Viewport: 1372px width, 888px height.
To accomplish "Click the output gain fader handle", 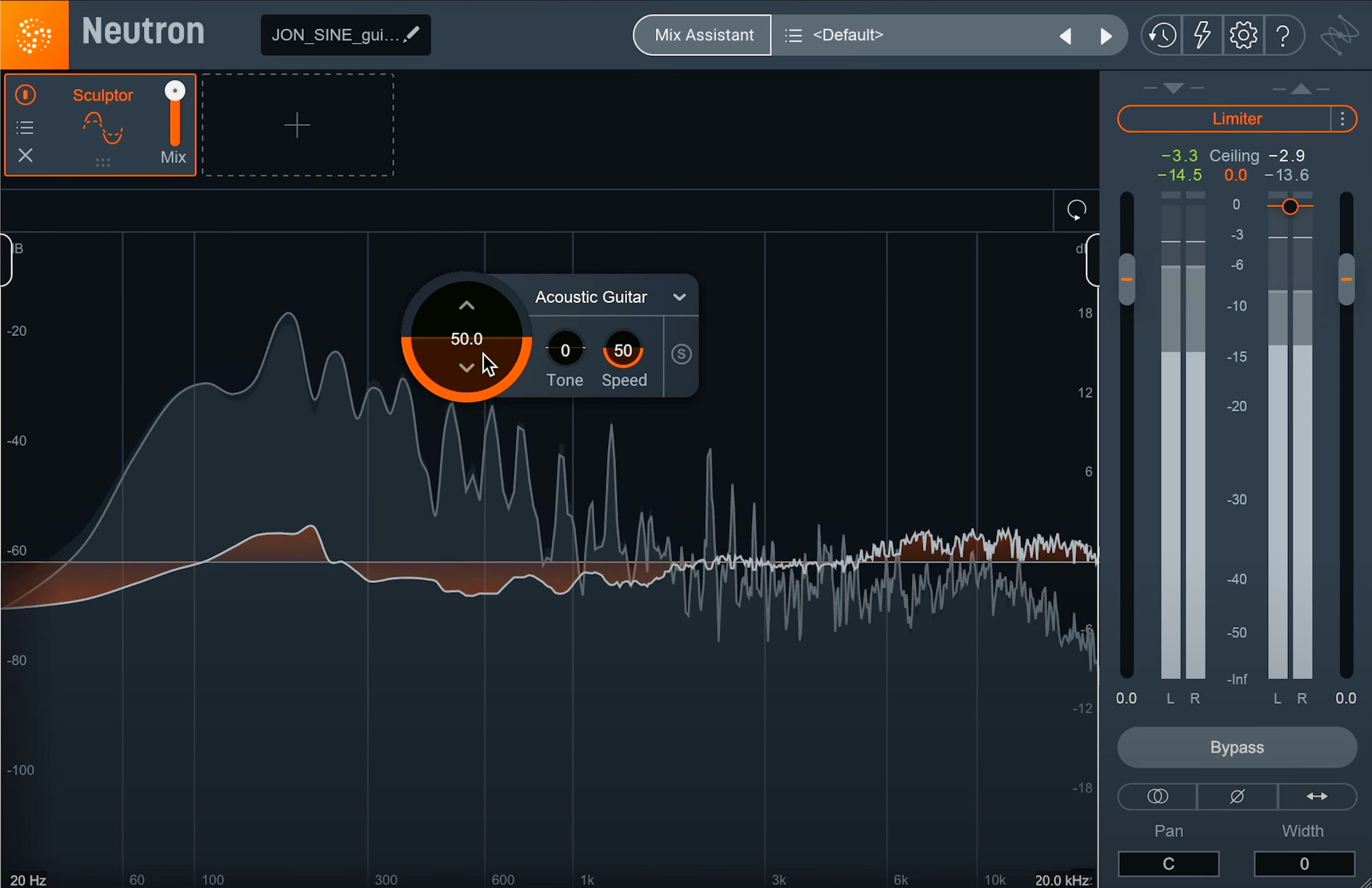I will [x=1346, y=279].
